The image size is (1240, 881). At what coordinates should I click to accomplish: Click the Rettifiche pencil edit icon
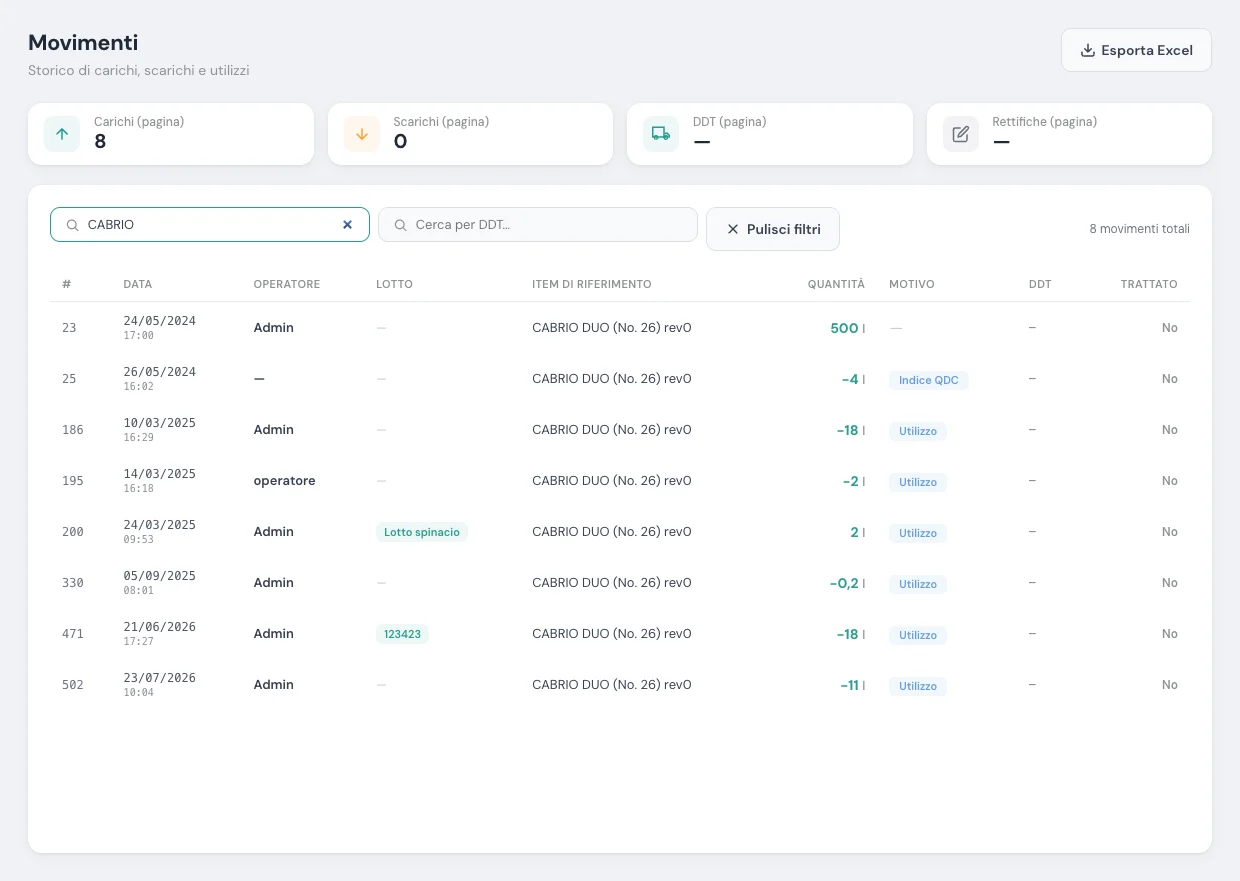pyautogui.click(x=961, y=134)
